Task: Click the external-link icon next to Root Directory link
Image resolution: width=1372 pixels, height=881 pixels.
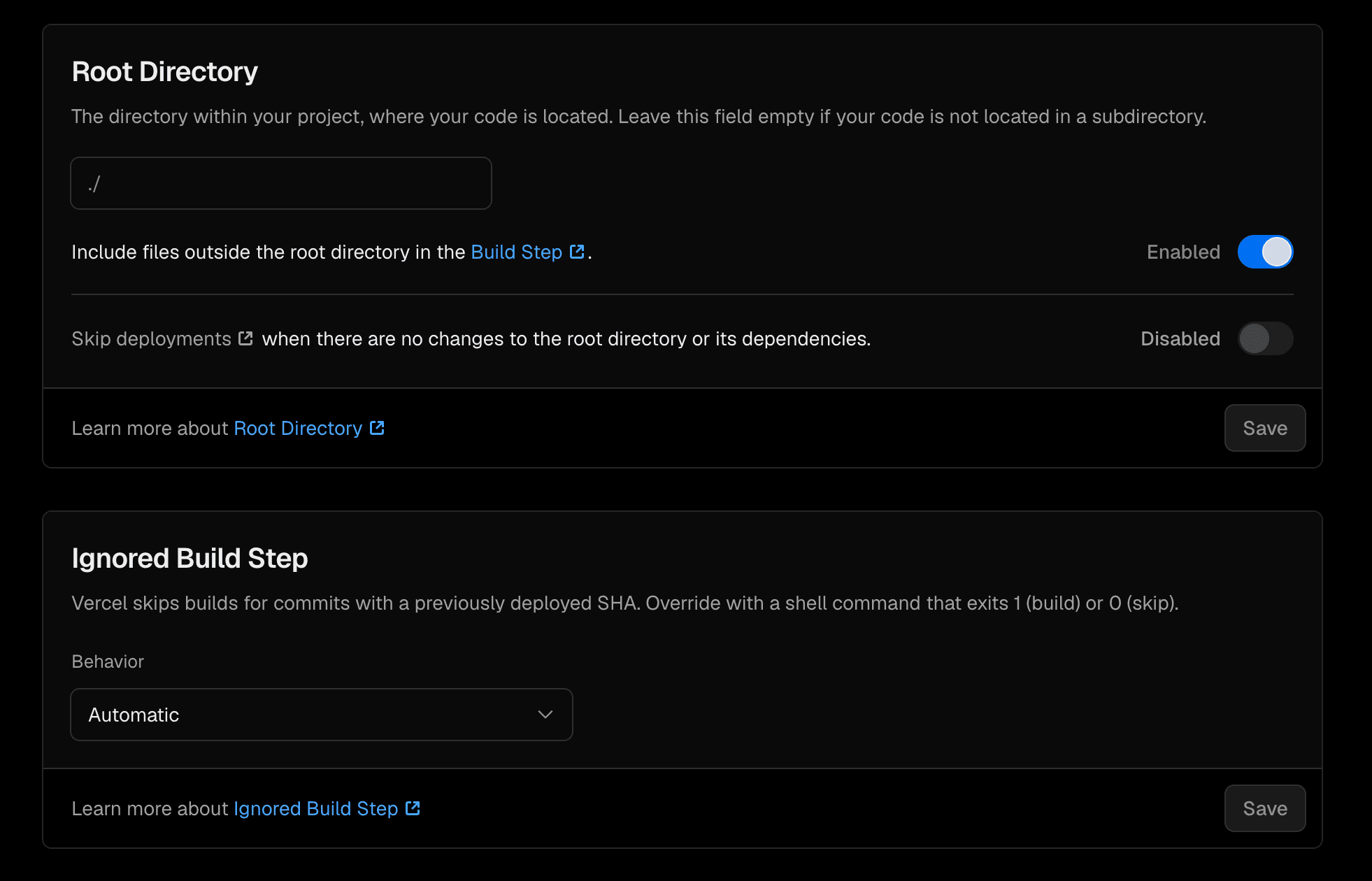Action: click(377, 428)
